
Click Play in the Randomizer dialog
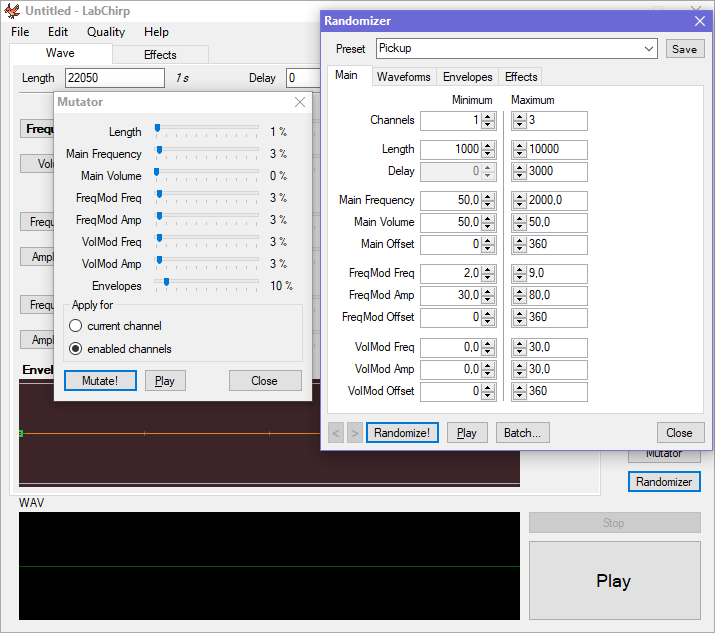(x=467, y=433)
